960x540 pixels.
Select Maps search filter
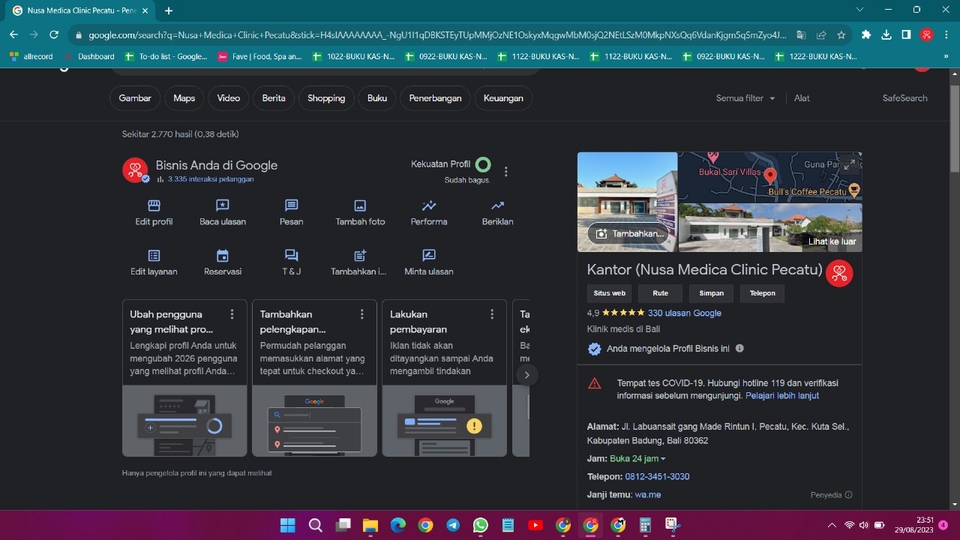tap(184, 98)
